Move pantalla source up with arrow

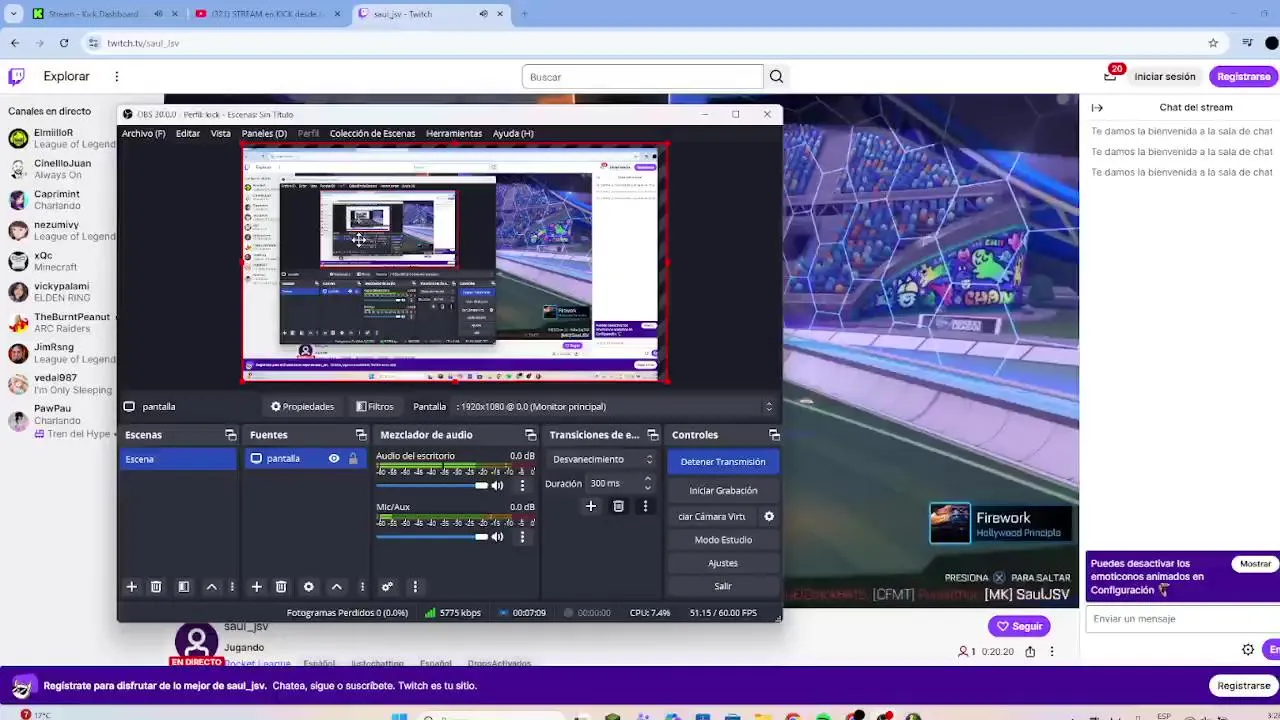tap(336, 587)
